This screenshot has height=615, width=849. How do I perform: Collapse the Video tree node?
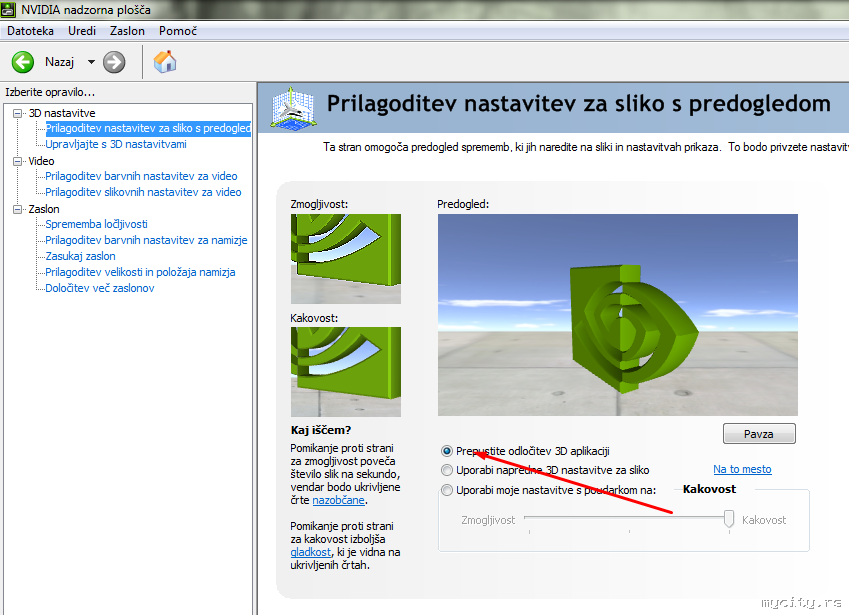[x=18, y=161]
